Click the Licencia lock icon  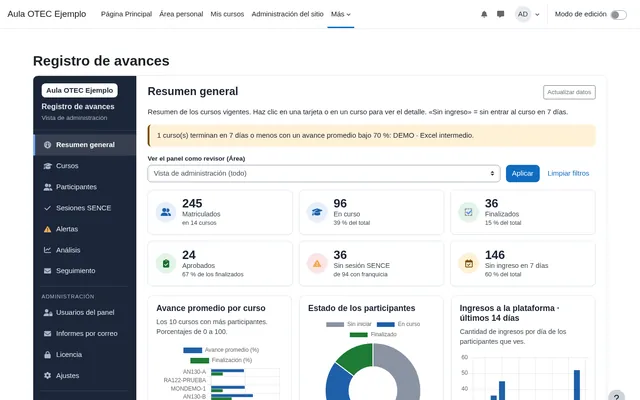pos(47,354)
